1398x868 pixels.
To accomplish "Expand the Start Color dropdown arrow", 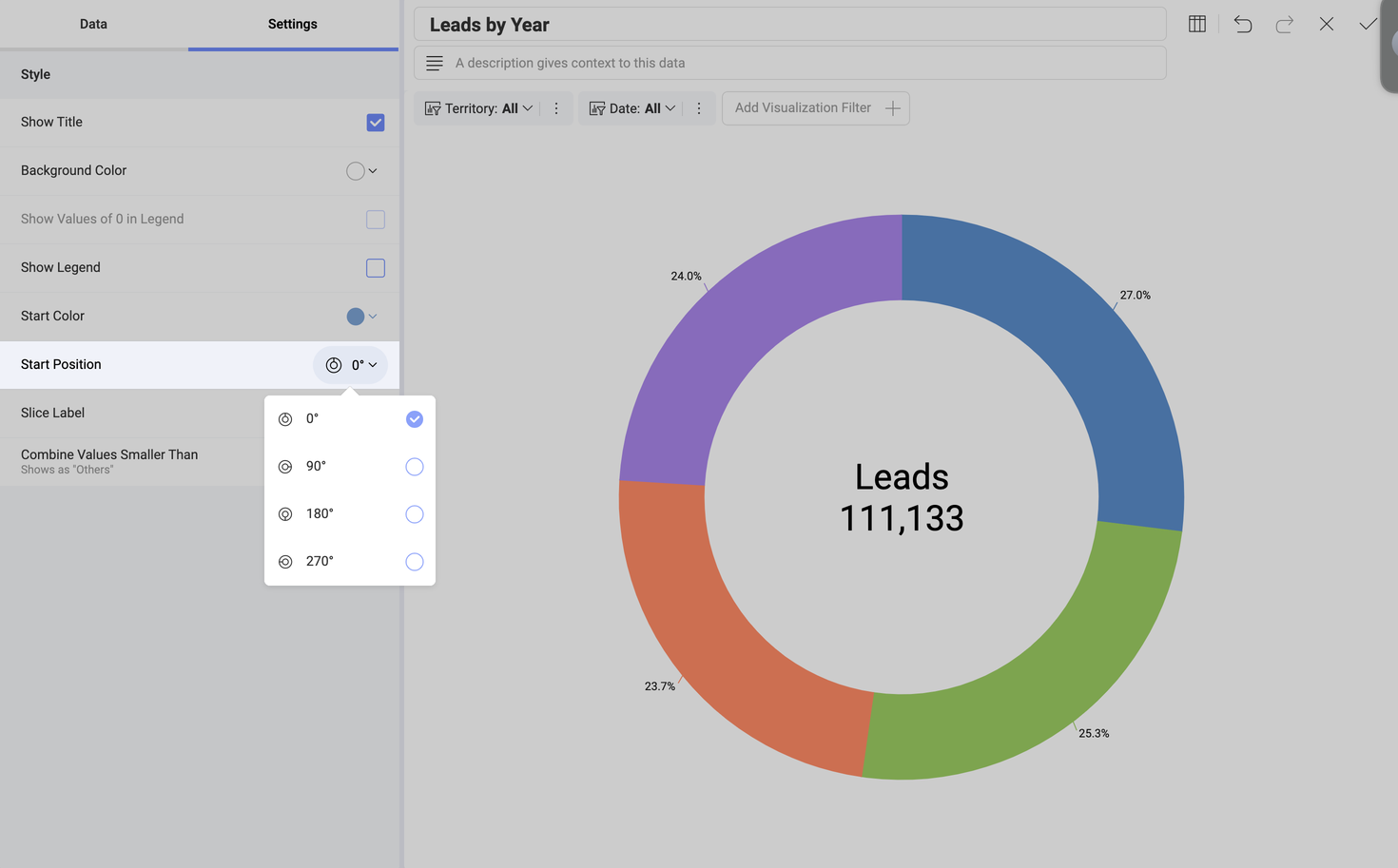I will tap(373, 317).
